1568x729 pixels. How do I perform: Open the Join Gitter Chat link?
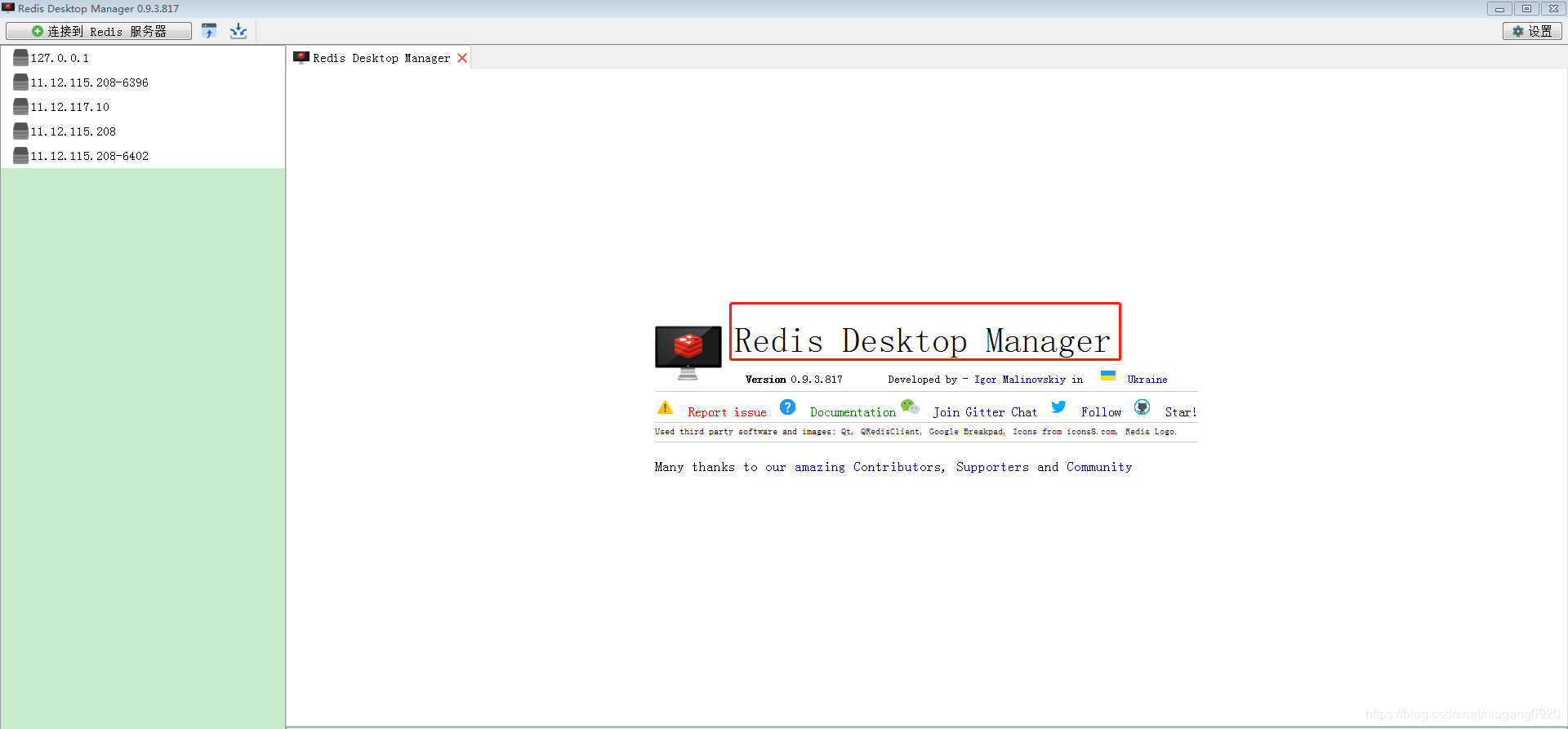click(x=985, y=412)
